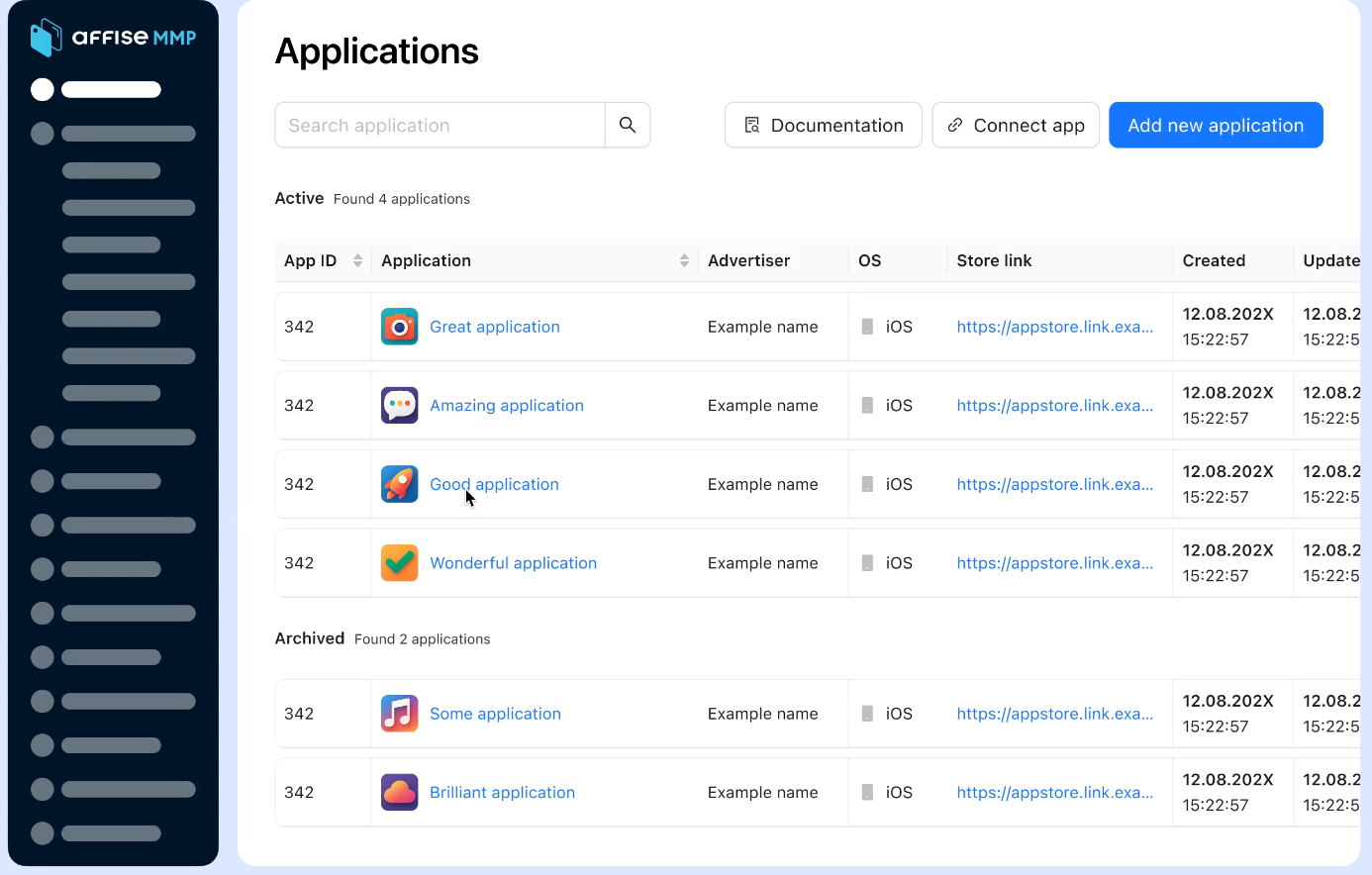This screenshot has height=875, width=1372.
Task: Click iOS device icon in Wonderful application row
Action: coord(867,563)
